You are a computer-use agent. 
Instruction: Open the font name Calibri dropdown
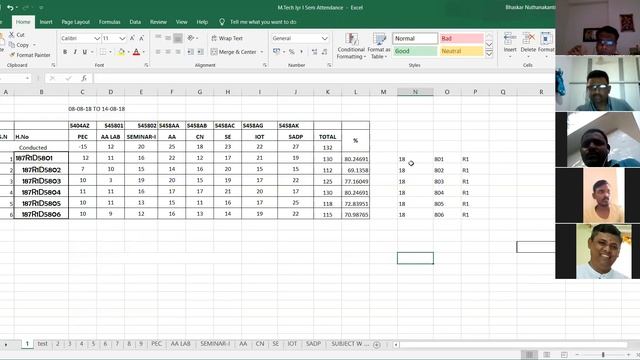[97, 38]
